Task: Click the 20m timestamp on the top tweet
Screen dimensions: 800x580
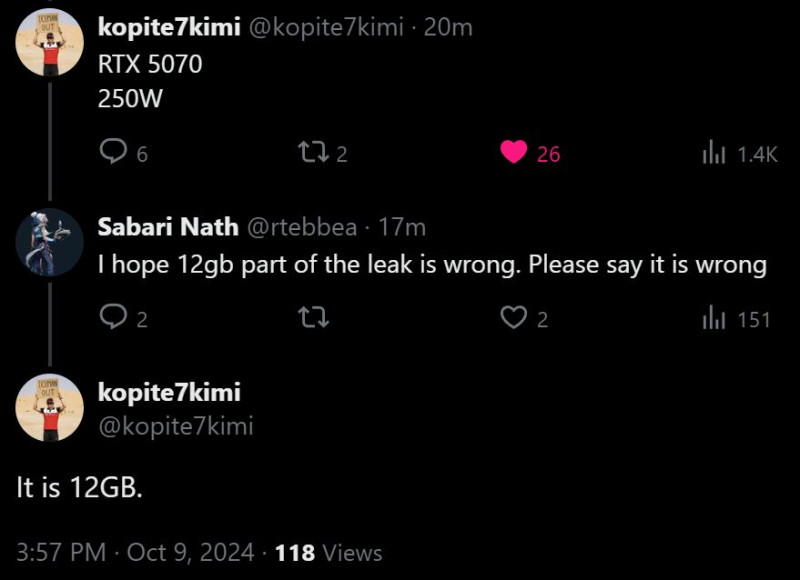Action: [x=448, y=27]
